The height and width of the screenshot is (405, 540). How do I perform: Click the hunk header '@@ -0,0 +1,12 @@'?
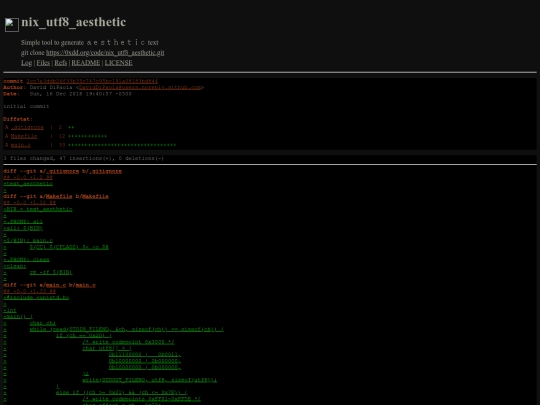pos(30,203)
